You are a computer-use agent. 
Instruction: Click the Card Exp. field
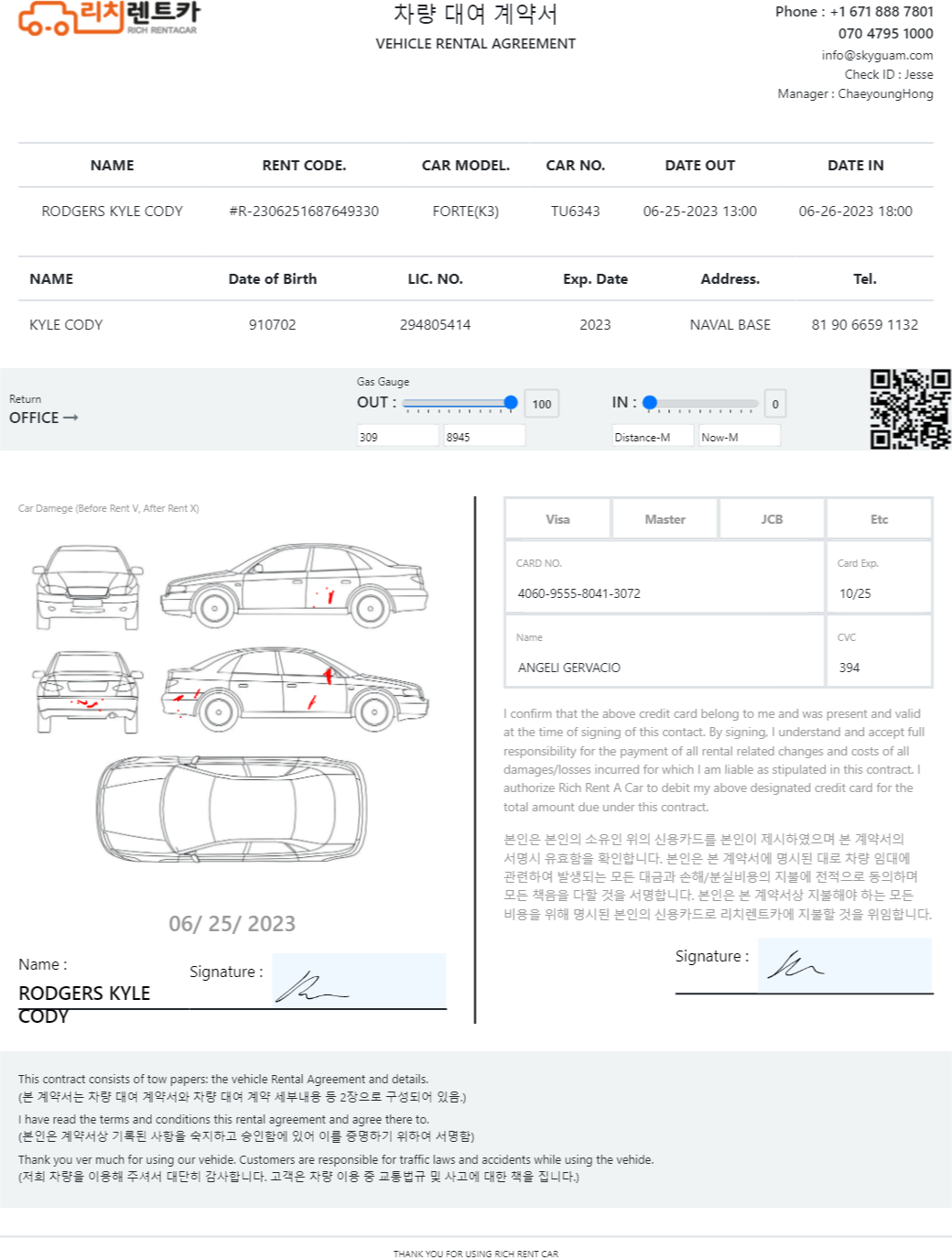[879, 577]
